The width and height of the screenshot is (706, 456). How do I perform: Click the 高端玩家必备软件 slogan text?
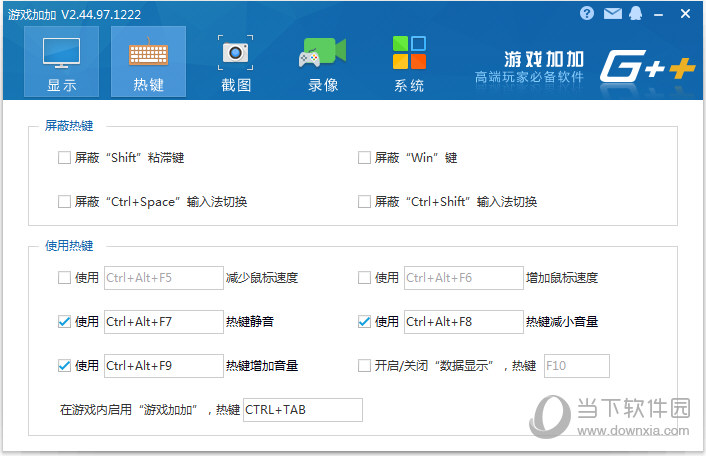(x=530, y=77)
